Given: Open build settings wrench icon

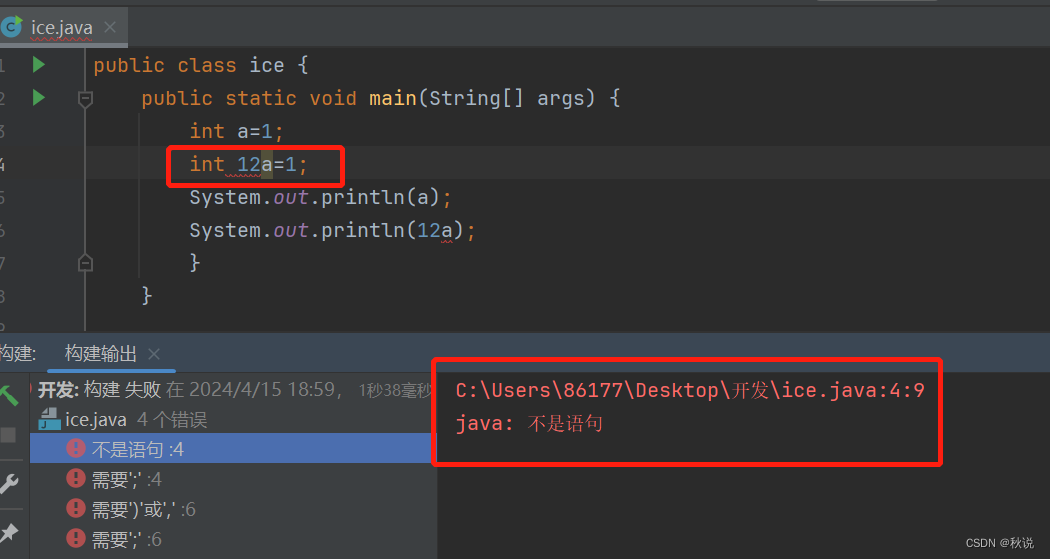Looking at the screenshot, I should coord(9,483).
